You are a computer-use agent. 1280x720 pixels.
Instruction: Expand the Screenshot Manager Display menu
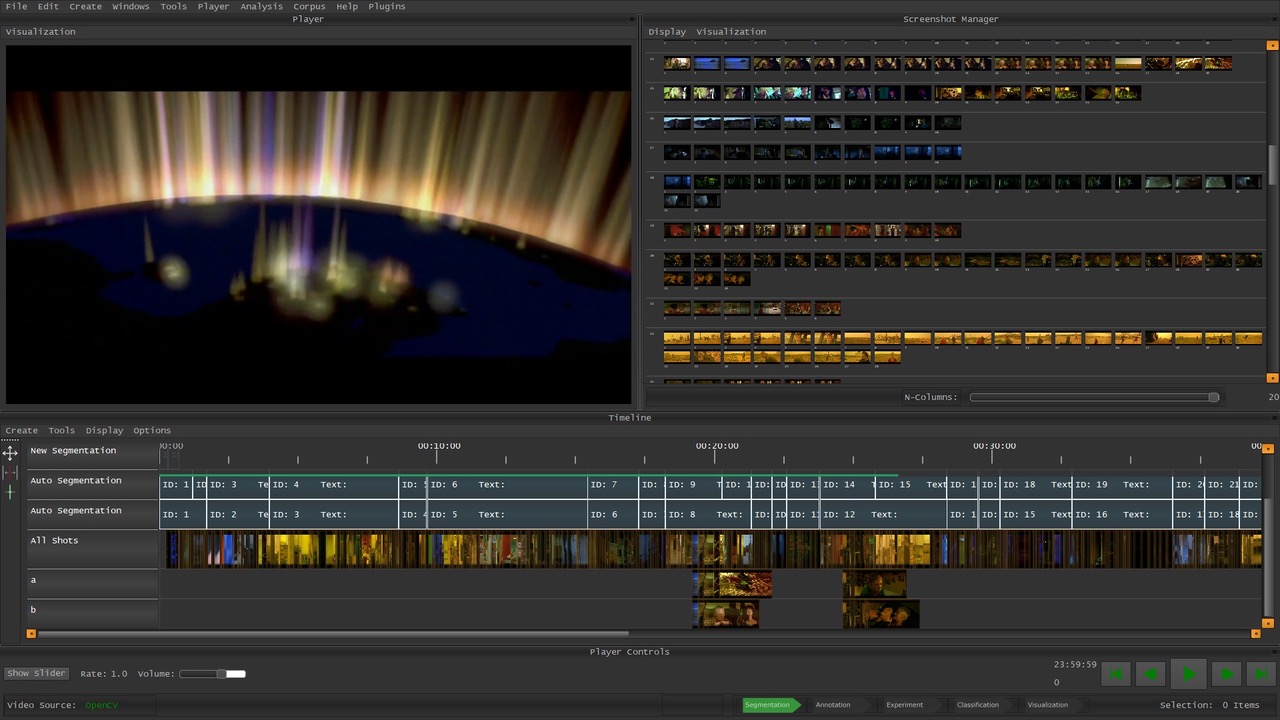click(x=667, y=32)
